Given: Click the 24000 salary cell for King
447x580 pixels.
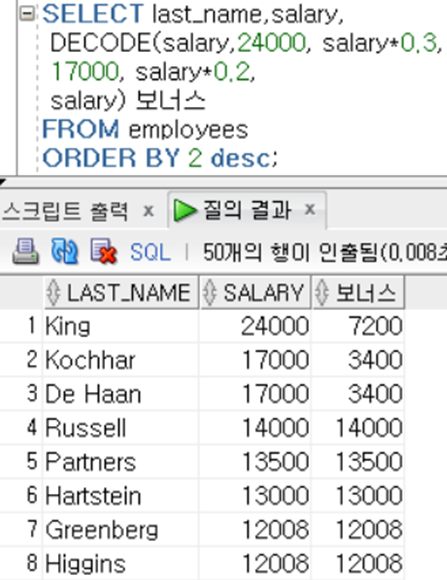Looking at the screenshot, I should pos(255,326).
